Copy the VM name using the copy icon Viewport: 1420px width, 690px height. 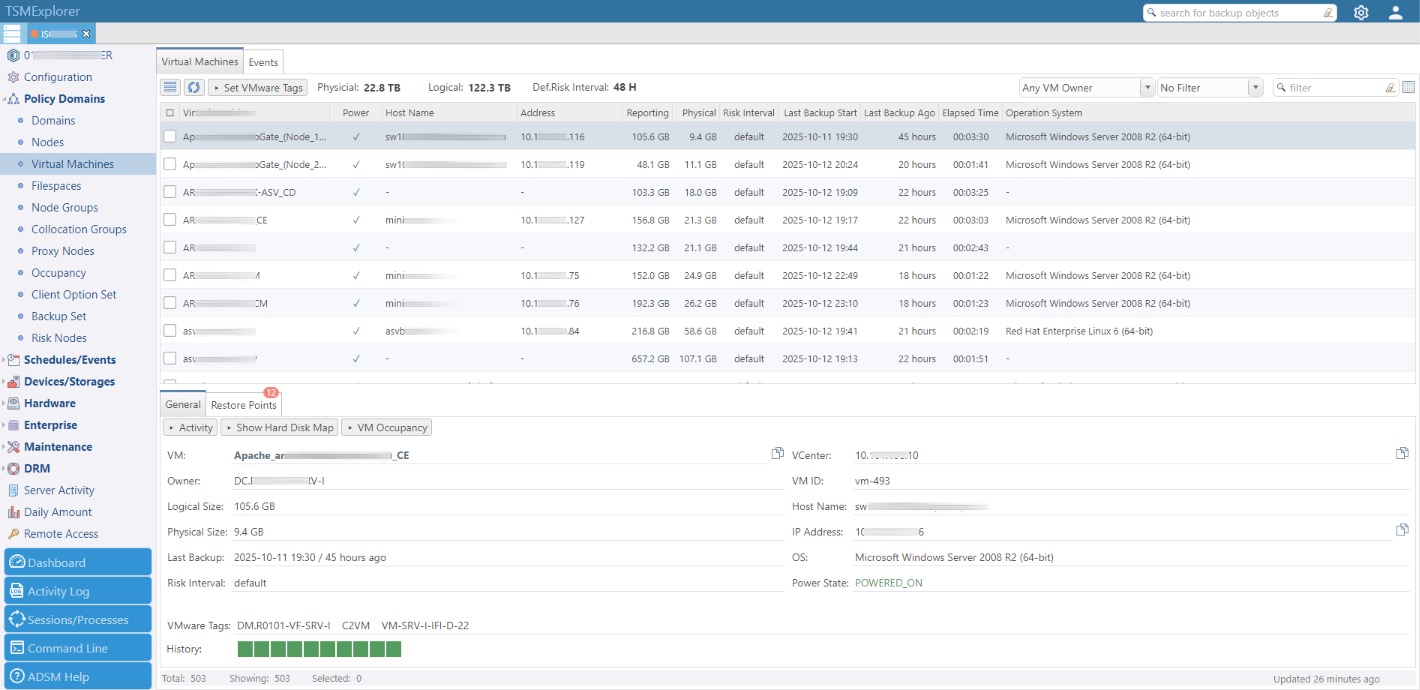tap(777, 454)
